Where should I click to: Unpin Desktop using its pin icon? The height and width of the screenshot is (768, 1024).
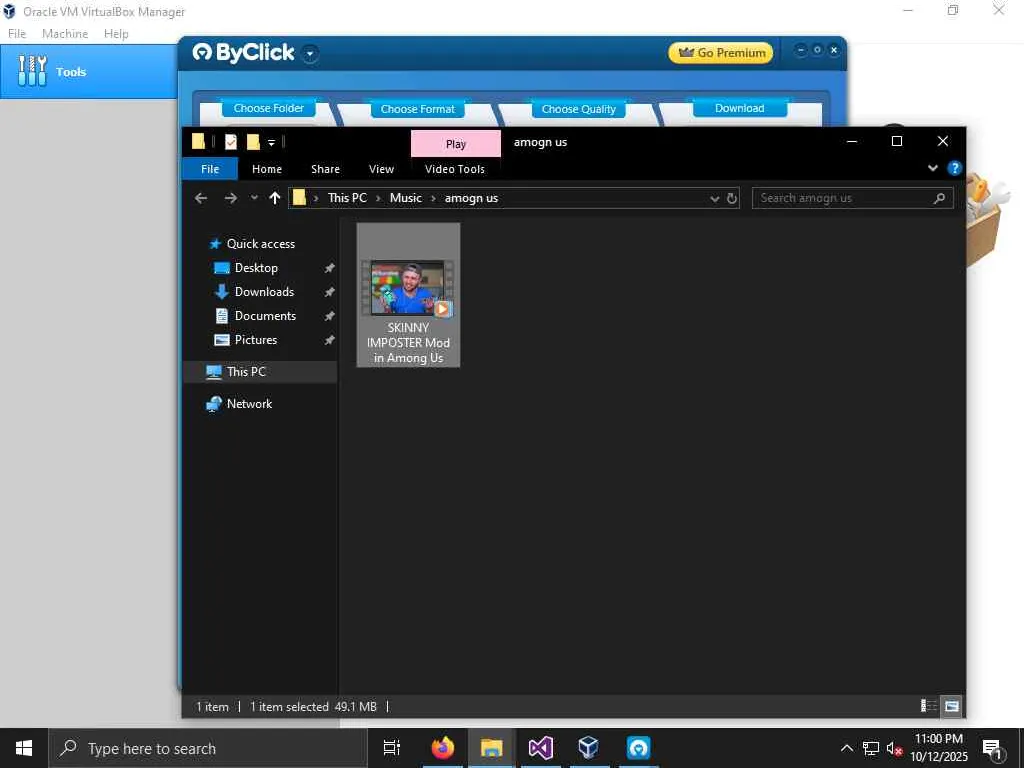[329, 268]
